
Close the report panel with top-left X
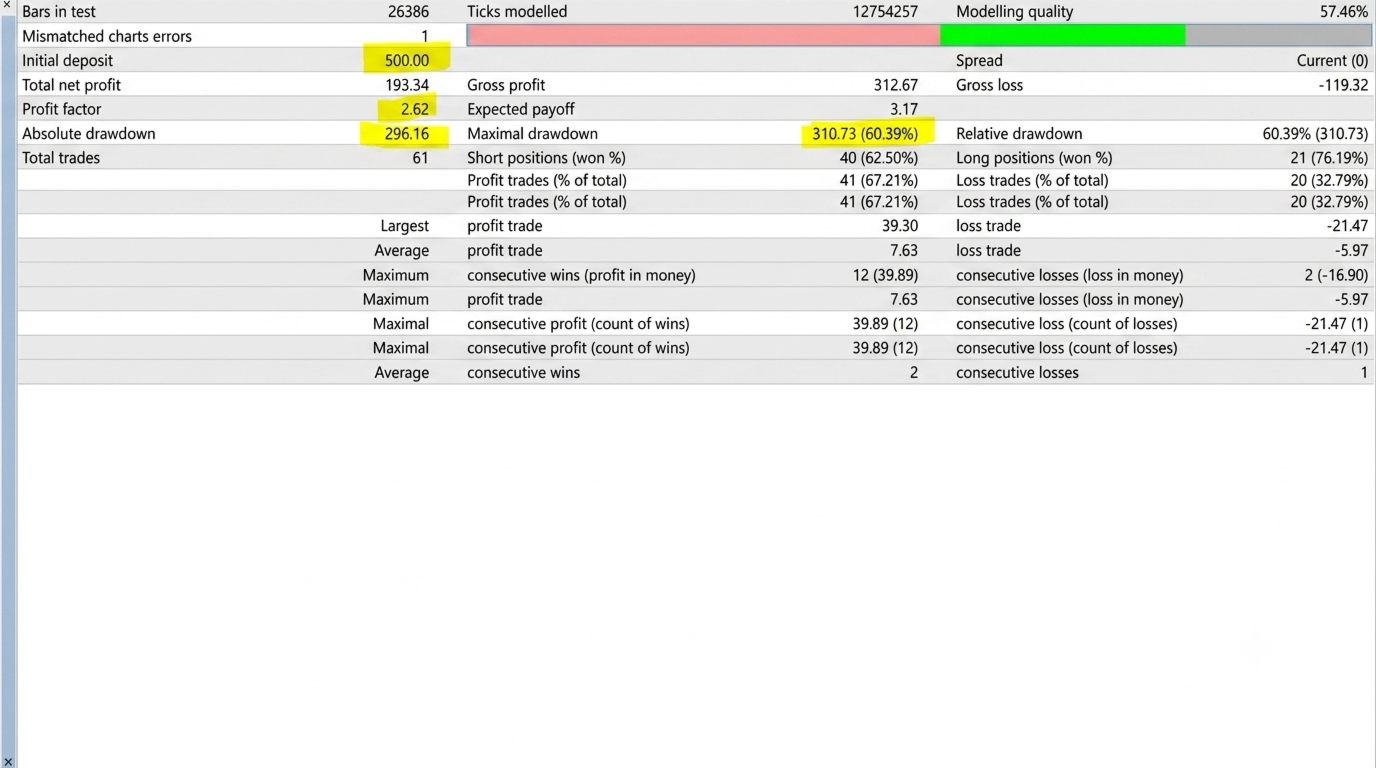coord(8,6)
